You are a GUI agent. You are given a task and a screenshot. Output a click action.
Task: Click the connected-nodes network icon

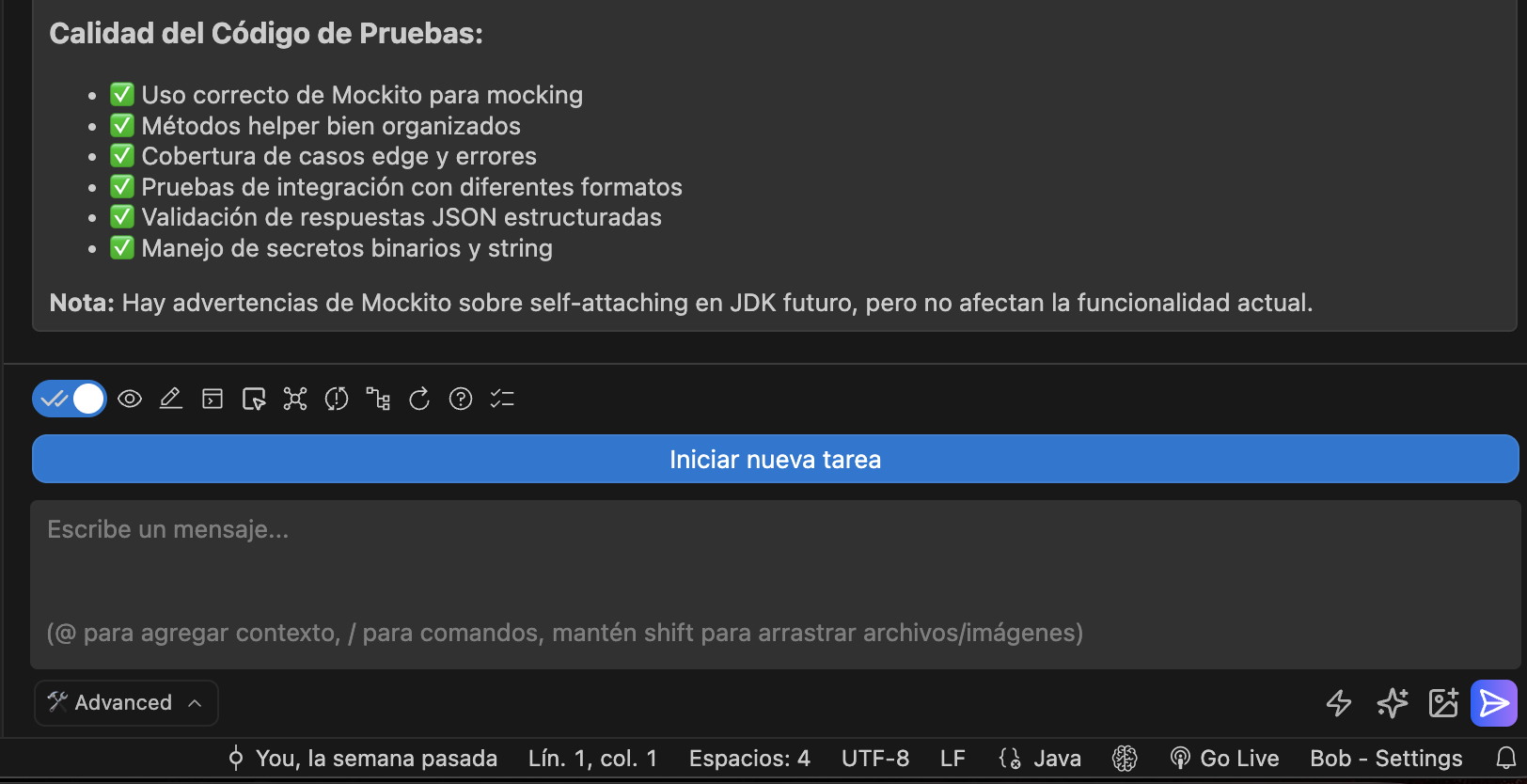click(x=295, y=399)
